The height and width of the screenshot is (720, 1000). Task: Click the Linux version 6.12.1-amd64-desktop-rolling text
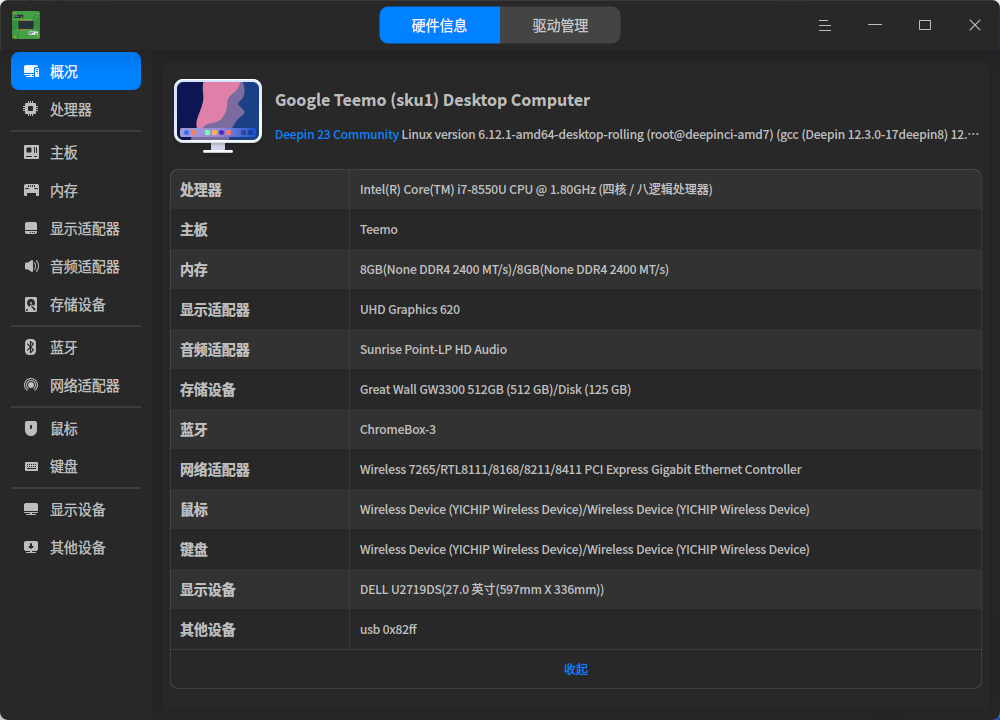tap(522, 135)
